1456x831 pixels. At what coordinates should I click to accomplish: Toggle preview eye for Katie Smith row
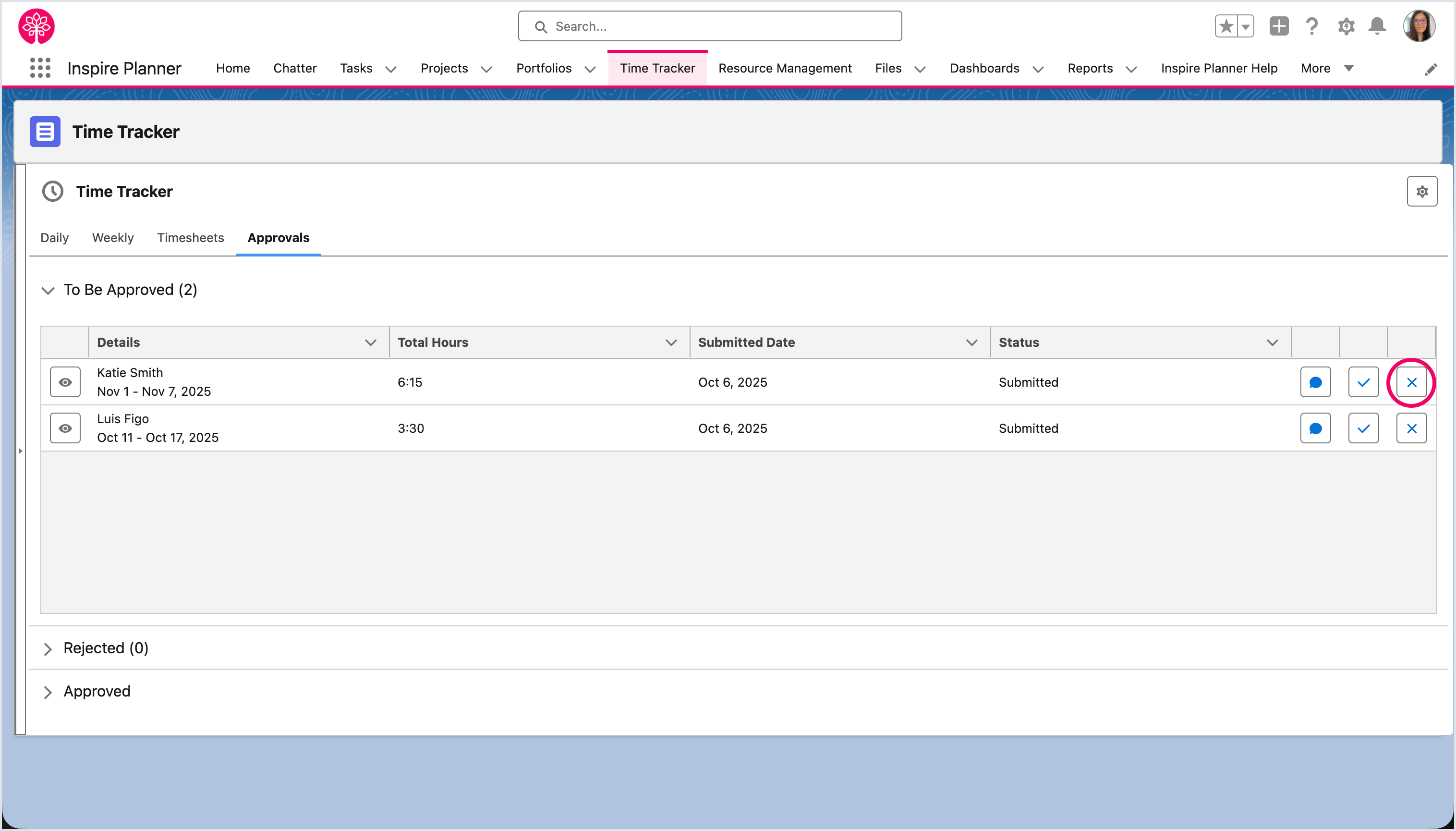65,382
